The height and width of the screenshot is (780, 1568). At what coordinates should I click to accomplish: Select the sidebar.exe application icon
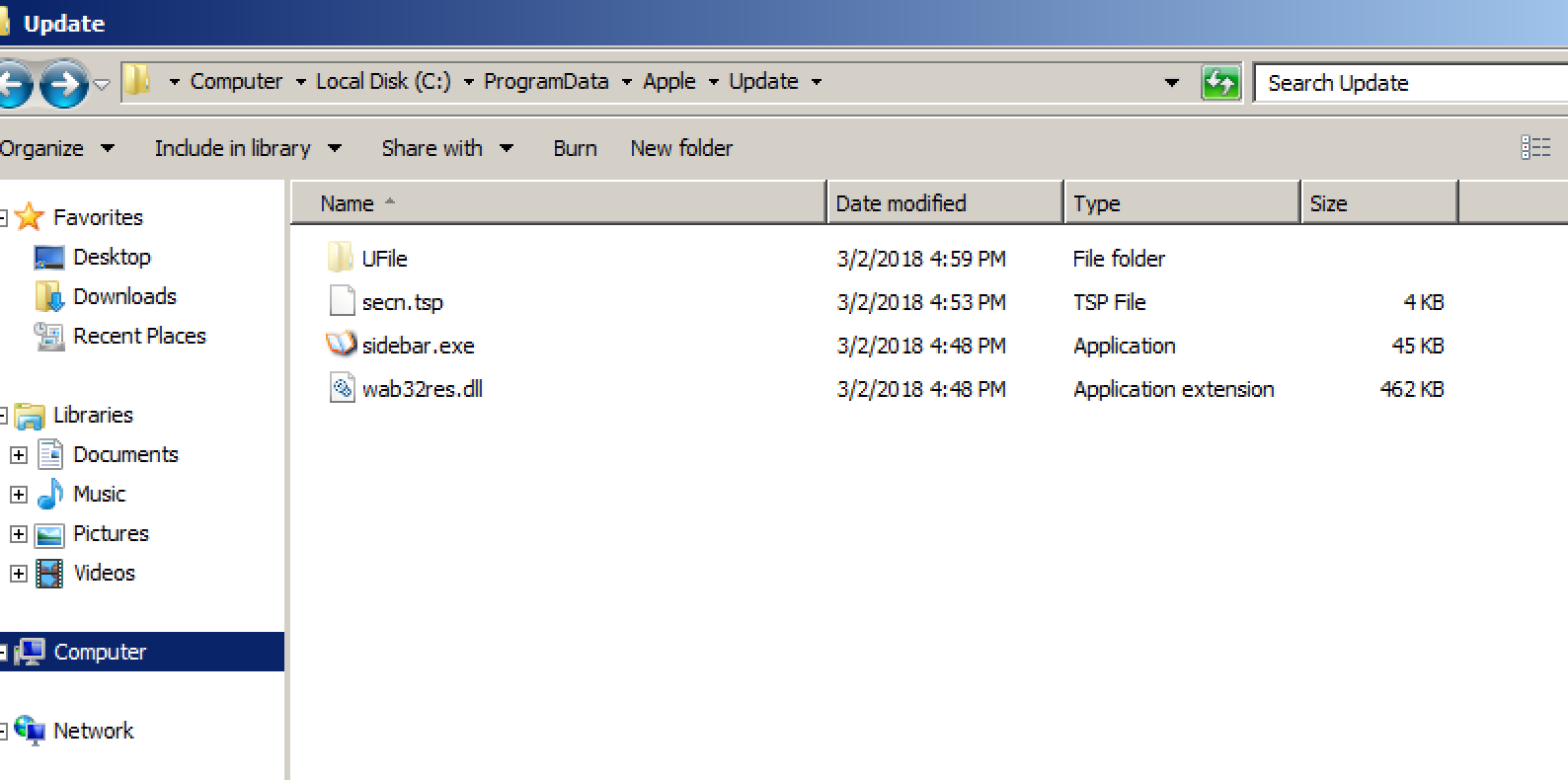341,345
